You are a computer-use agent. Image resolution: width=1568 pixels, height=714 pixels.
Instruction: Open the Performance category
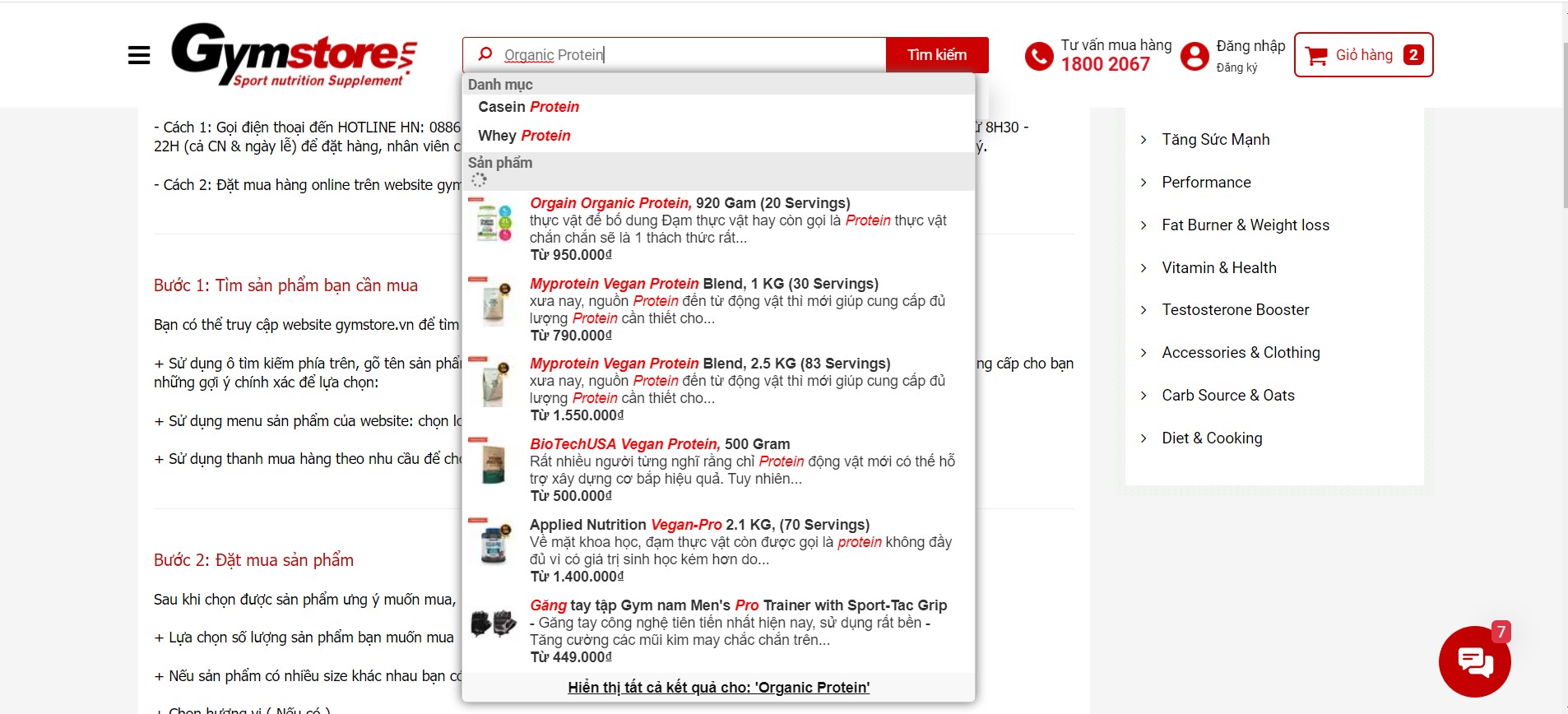coord(1206,183)
